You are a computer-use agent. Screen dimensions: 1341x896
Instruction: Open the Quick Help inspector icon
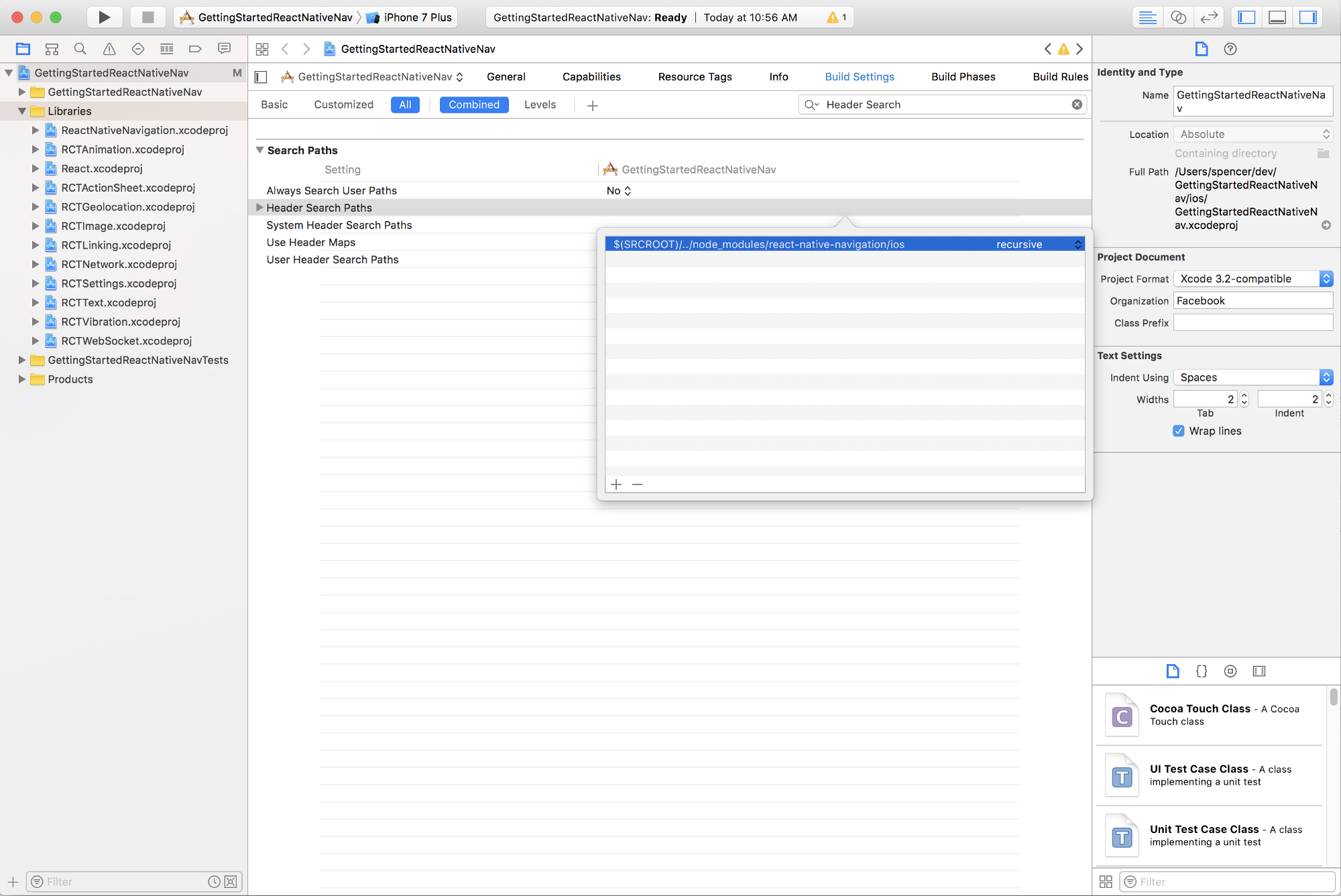(1230, 49)
